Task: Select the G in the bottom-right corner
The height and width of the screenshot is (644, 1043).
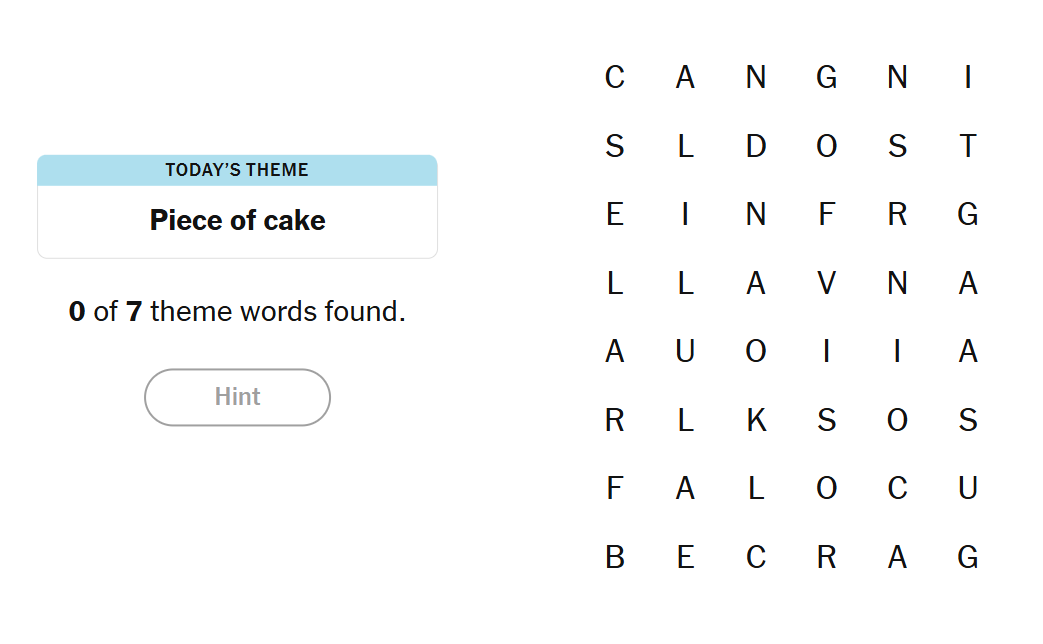Action: pos(967,557)
